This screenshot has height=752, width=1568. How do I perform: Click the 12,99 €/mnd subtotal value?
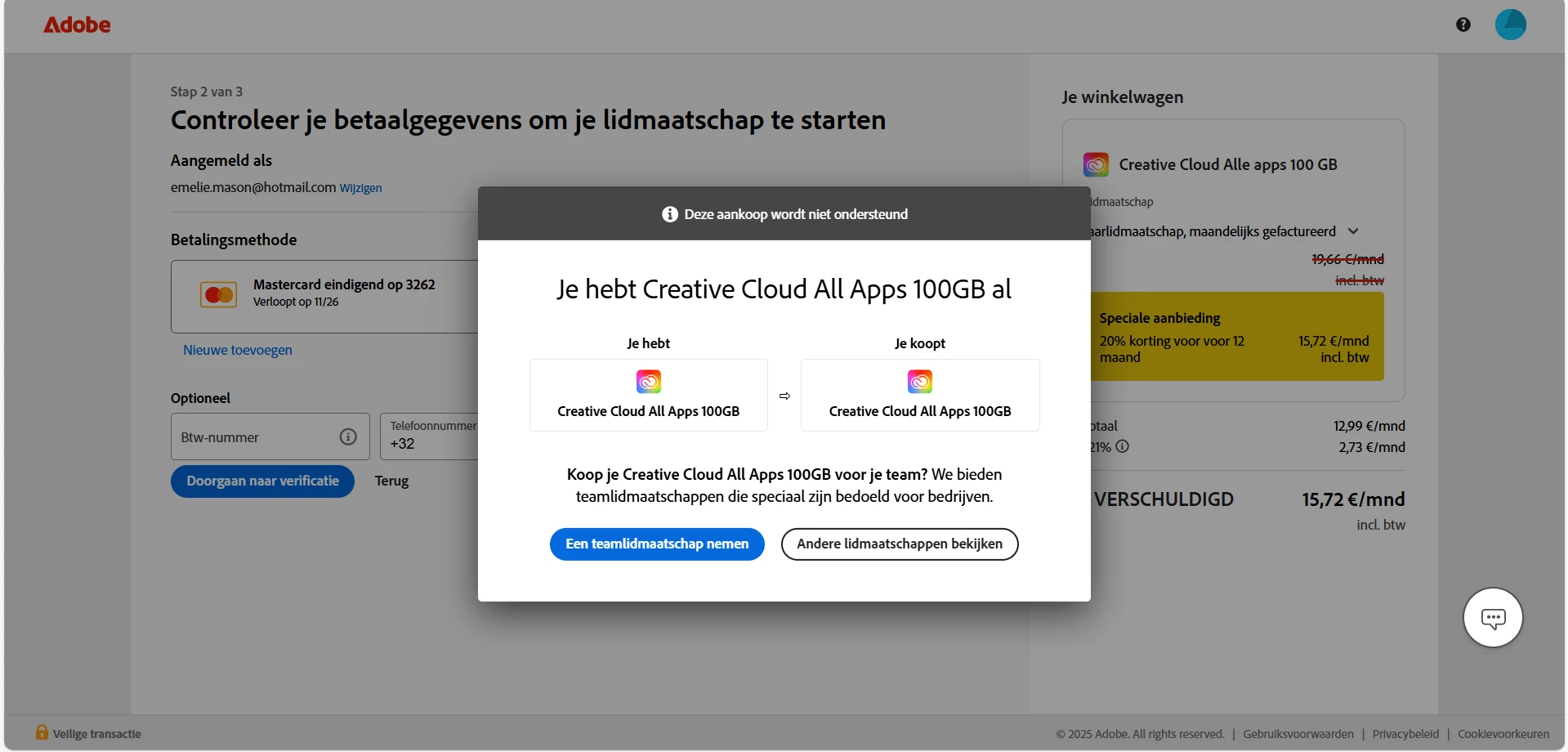(x=1369, y=426)
